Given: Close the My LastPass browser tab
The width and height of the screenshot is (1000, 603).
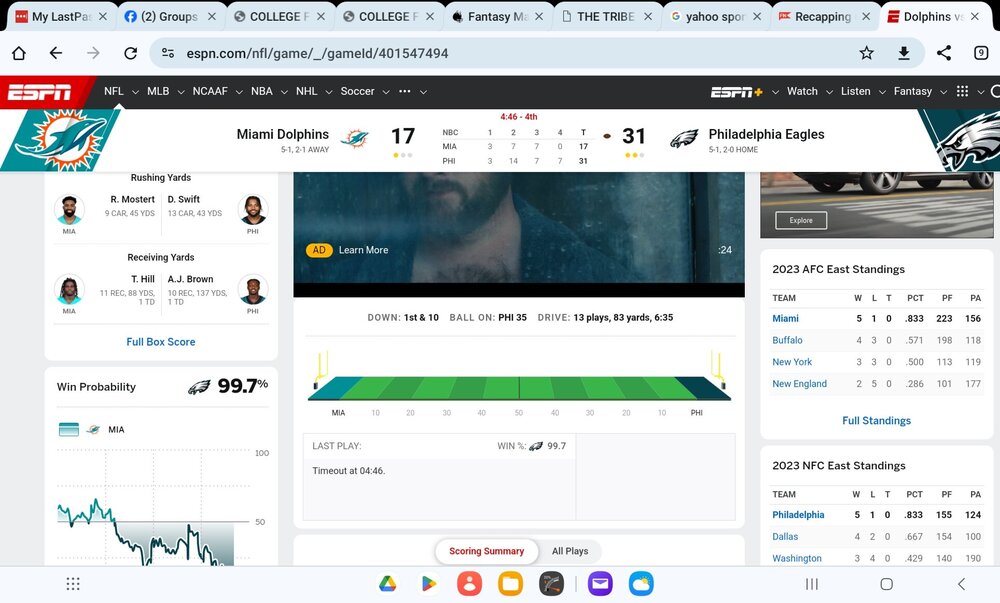Looking at the screenshot, I should coord(103,17).
